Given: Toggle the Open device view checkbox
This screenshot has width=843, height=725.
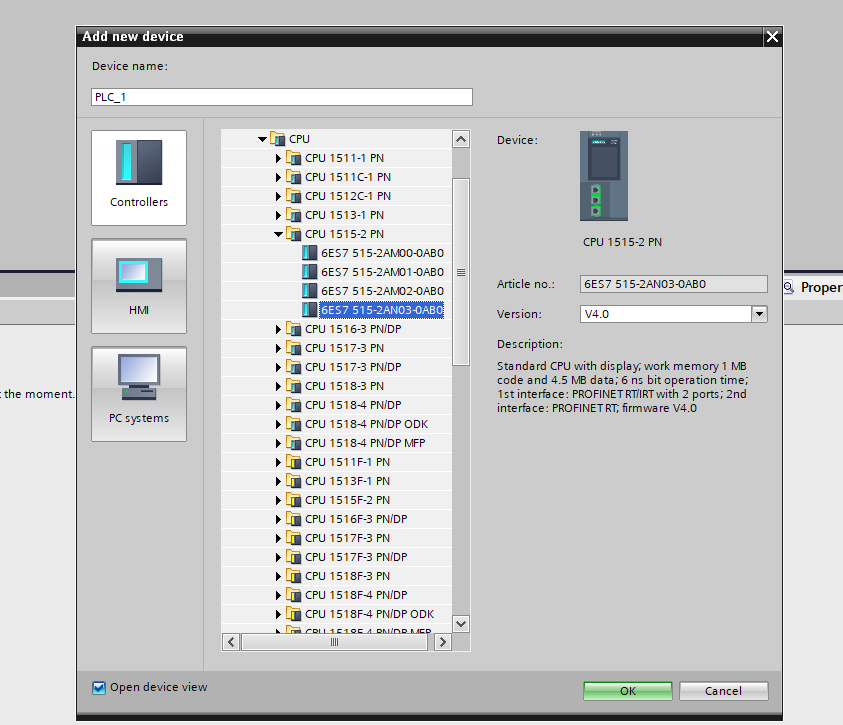Looking at the screenshot, I should (x=99, y=688).
